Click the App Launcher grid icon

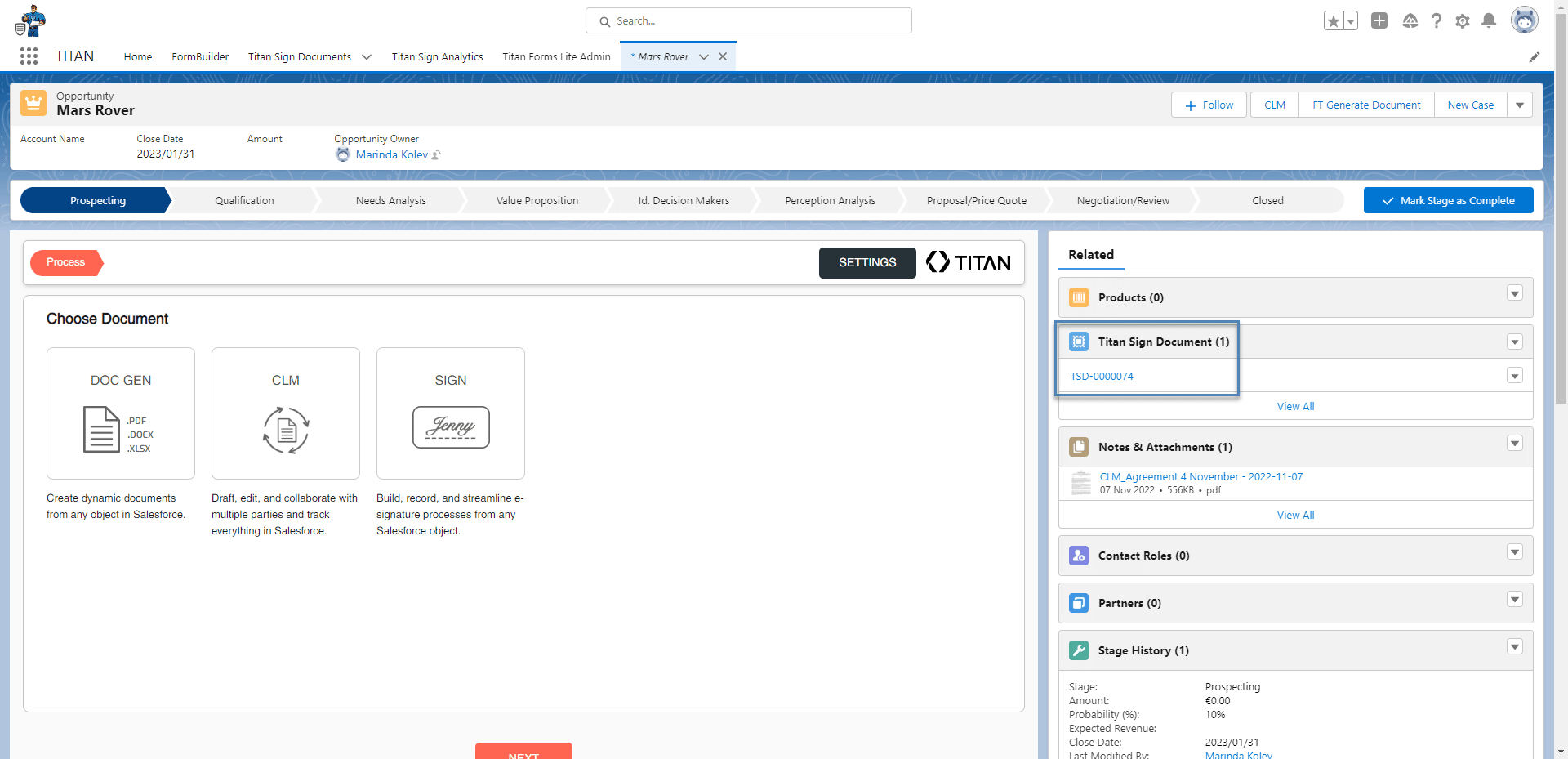point(29,56)
